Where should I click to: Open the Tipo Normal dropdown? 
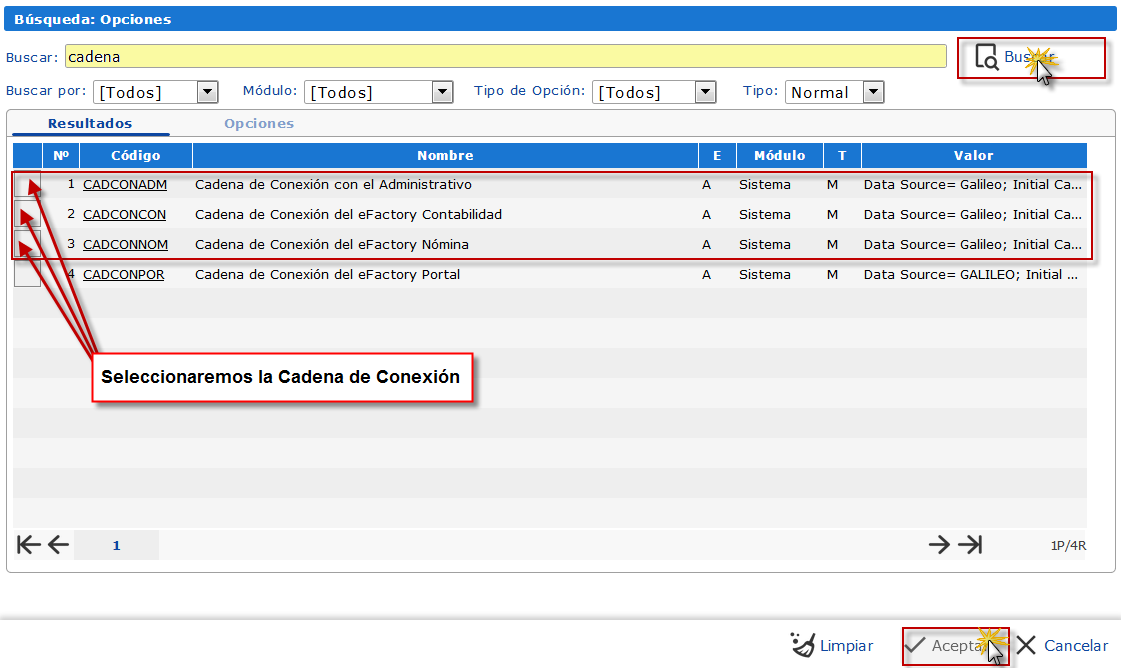(x=873, y=92)
